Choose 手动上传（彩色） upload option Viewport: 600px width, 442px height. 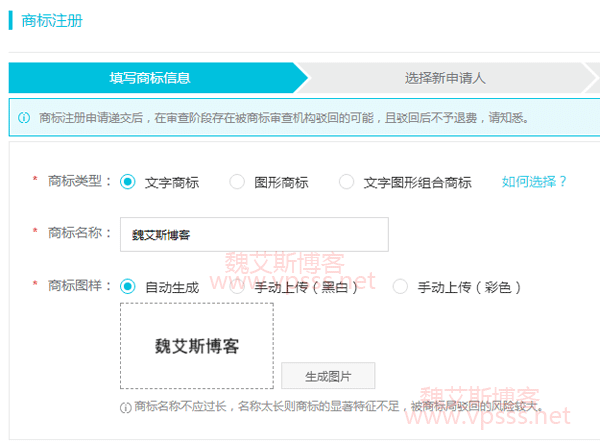pos(401,287)
